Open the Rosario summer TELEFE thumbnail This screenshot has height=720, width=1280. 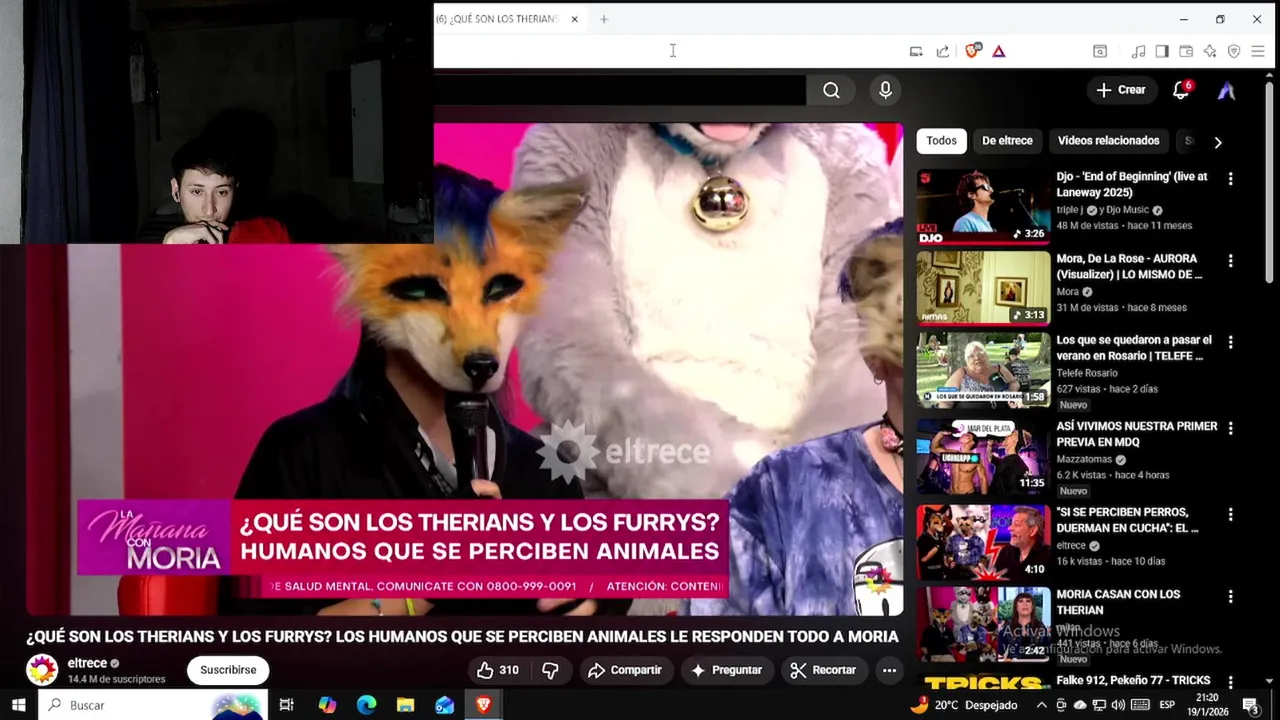coord(984,370)
